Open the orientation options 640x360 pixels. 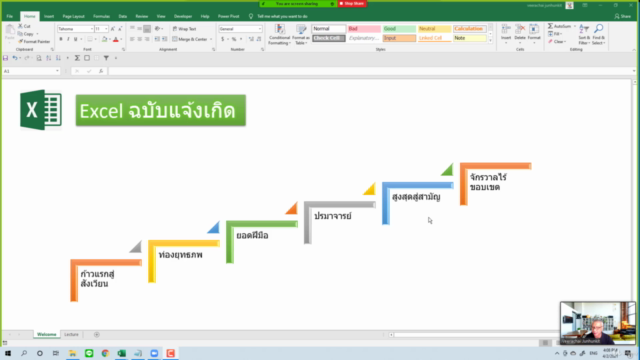point(158,29)
